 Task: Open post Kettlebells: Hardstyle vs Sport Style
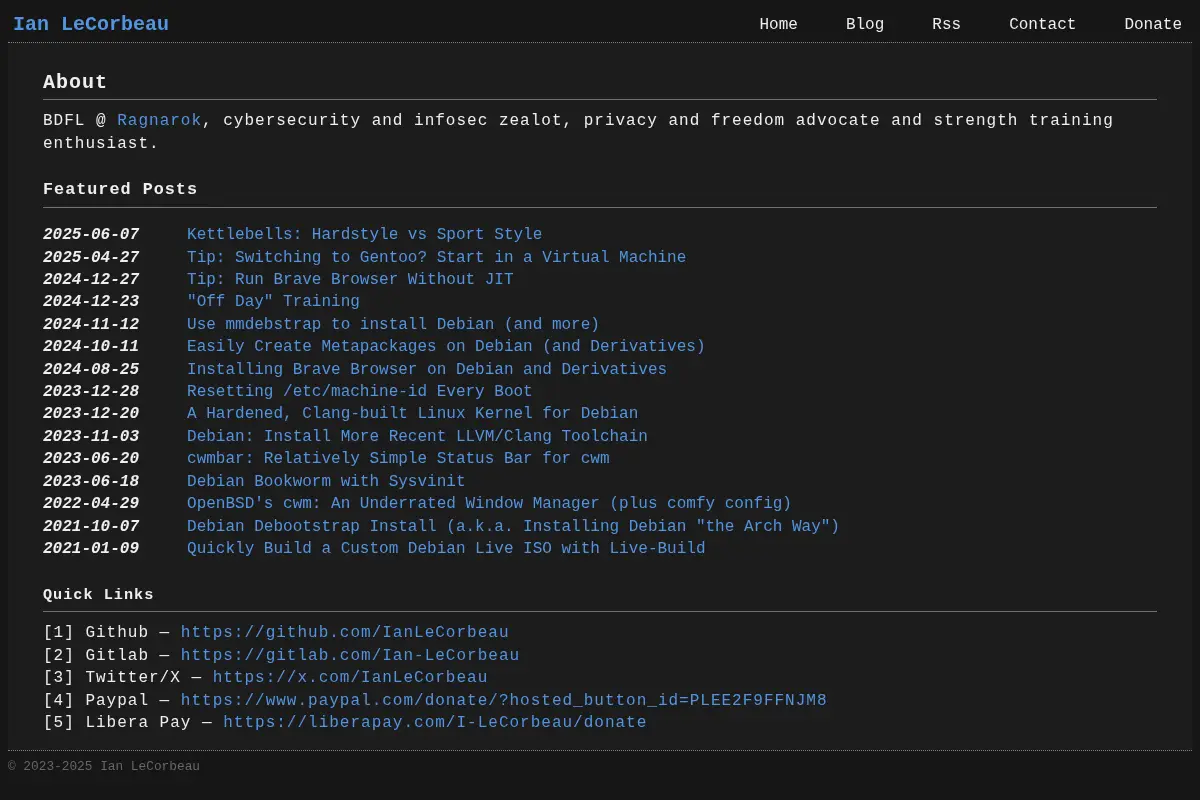[x=364, y=235]
